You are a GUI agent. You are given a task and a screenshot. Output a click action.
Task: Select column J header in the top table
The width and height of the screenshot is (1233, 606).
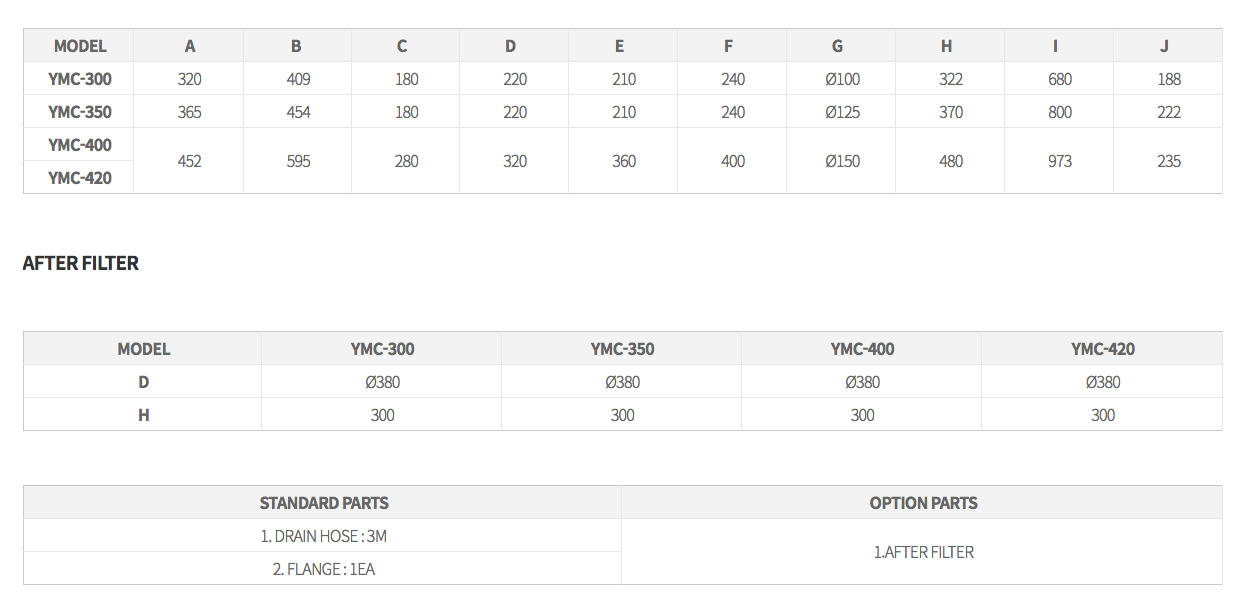click(1164, 46)
